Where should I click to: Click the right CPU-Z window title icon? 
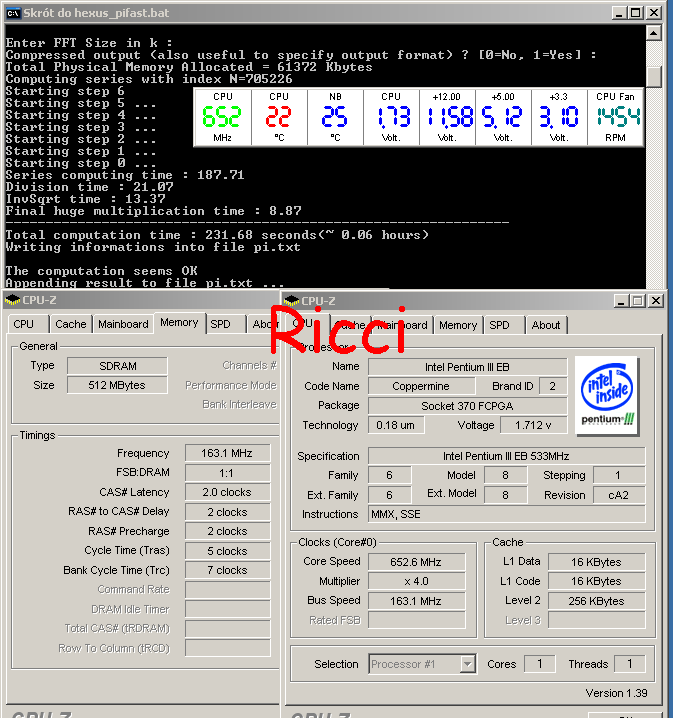point(291,301)
